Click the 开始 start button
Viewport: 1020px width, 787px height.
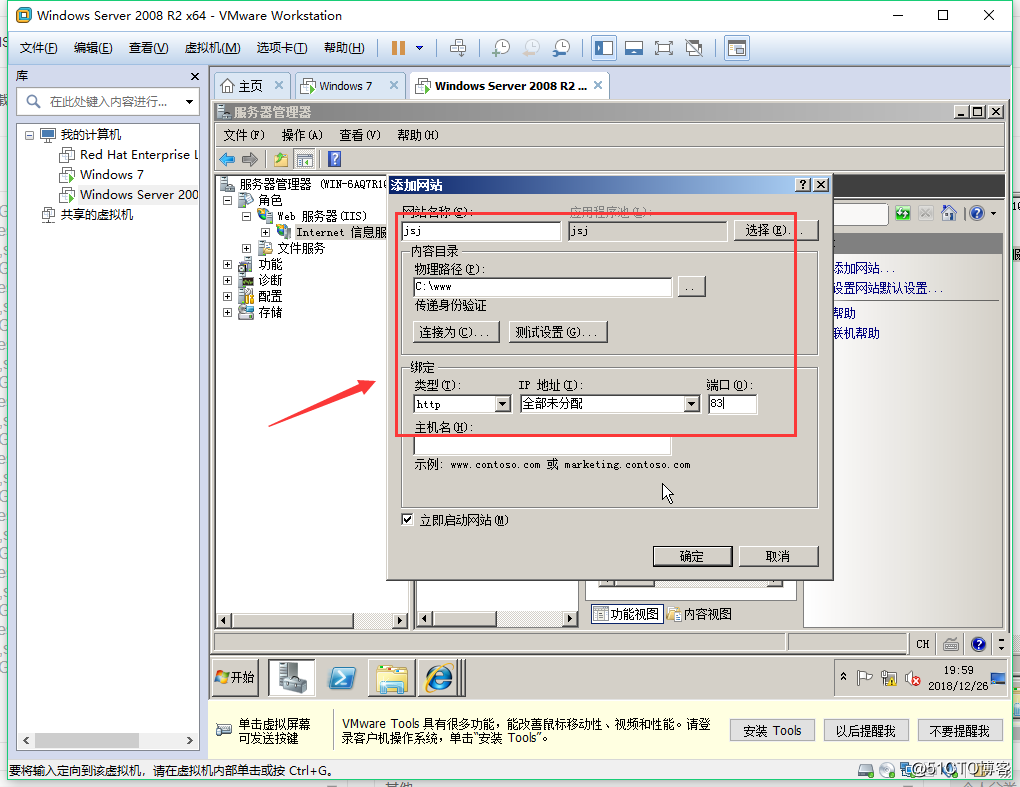pyautogui.click(x=235, y=678)
